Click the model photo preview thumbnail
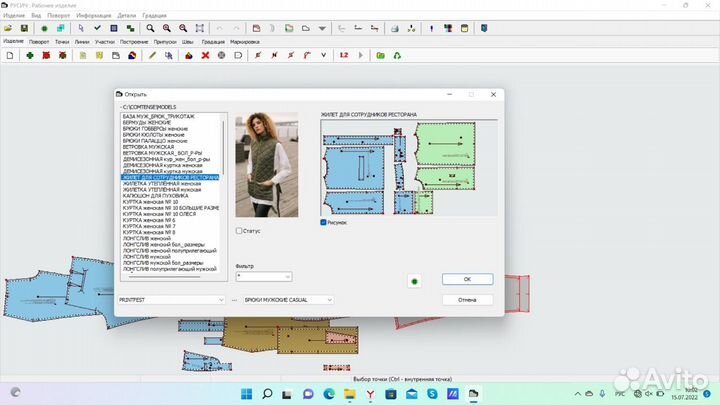Image resolution: width=720 pixels, height=405 pixels. [x=267, y=165]
